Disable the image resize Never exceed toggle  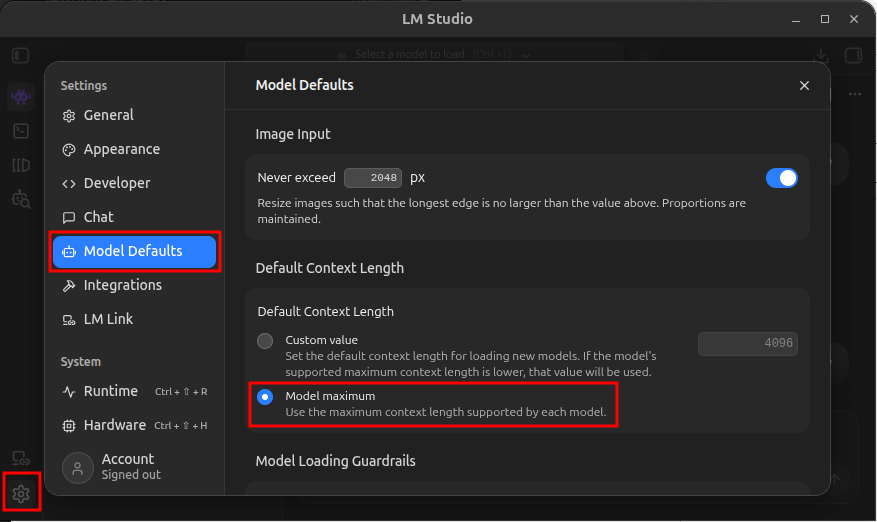coord(781,178)
